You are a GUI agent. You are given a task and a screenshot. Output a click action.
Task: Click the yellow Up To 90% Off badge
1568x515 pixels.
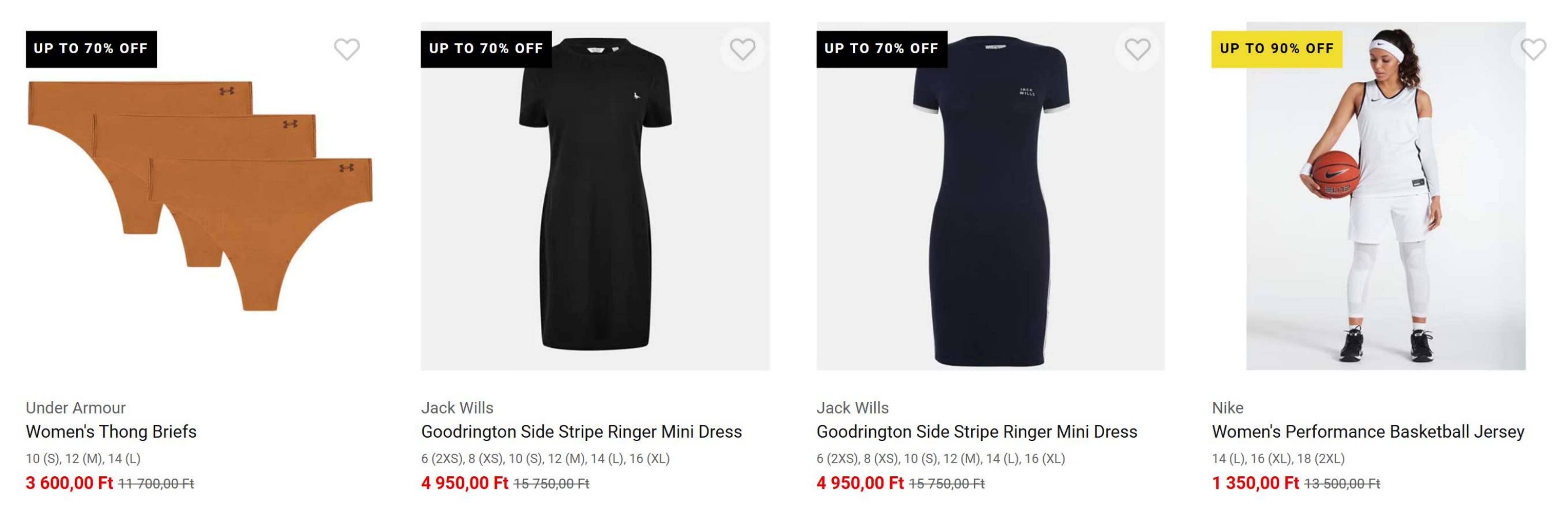pos(1276,49)
